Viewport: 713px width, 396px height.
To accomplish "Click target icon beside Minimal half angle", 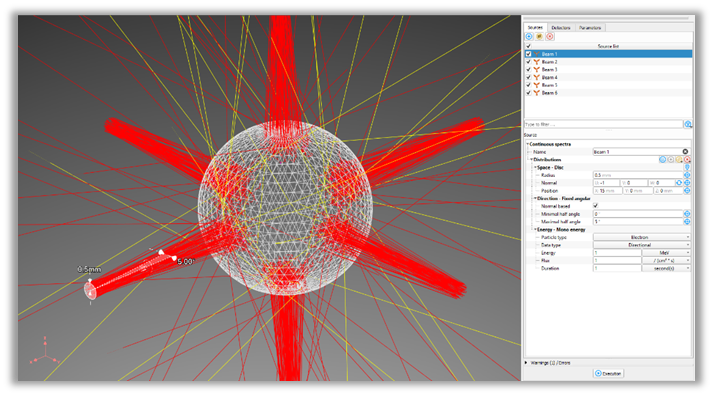I will (x=687, y=214).
